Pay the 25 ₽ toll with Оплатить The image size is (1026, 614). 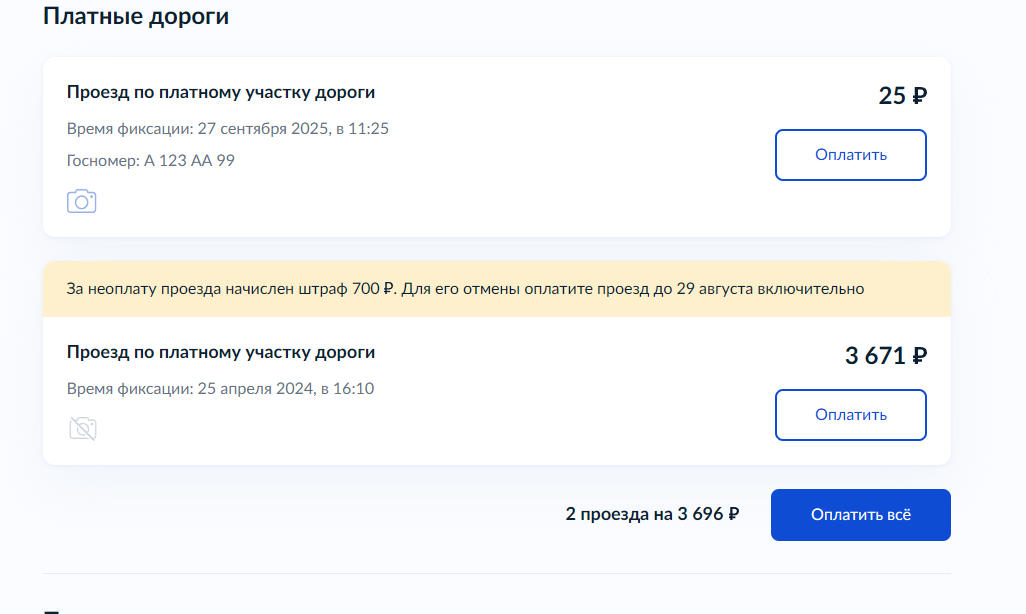851,155
